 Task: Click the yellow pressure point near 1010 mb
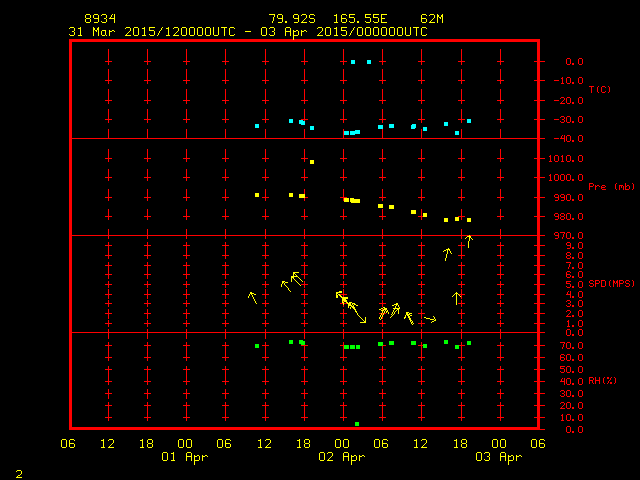coord(312,161)
